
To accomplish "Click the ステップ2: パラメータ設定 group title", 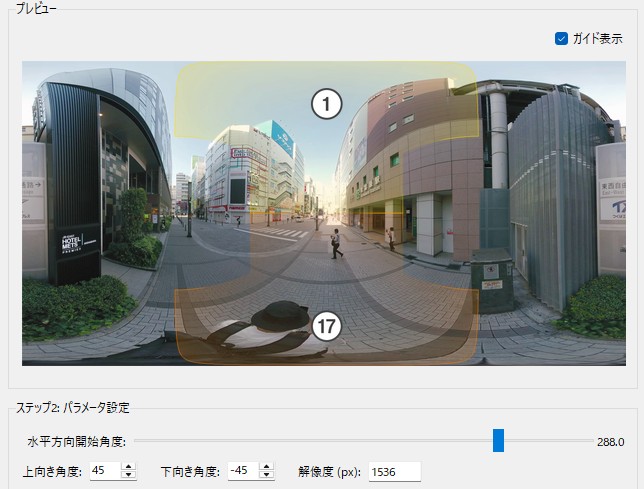I will 71,407.
